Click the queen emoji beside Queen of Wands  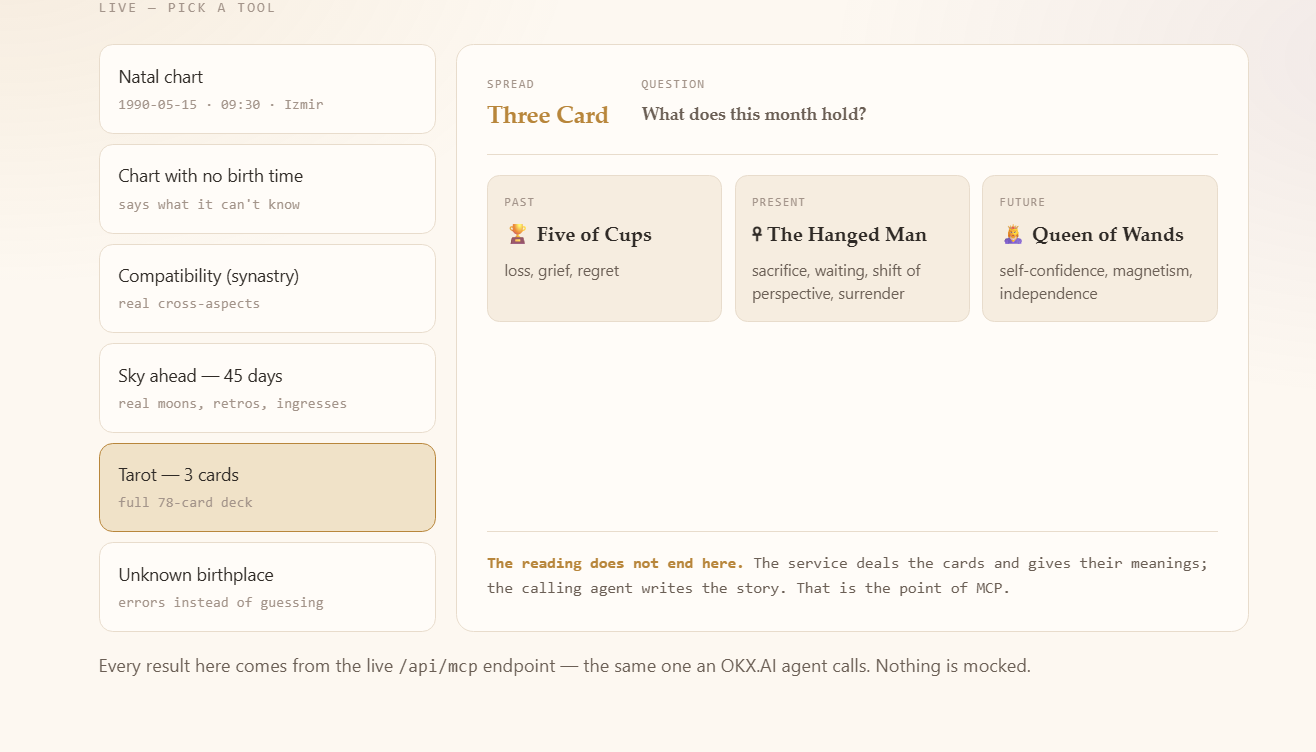coord(1013,234)
